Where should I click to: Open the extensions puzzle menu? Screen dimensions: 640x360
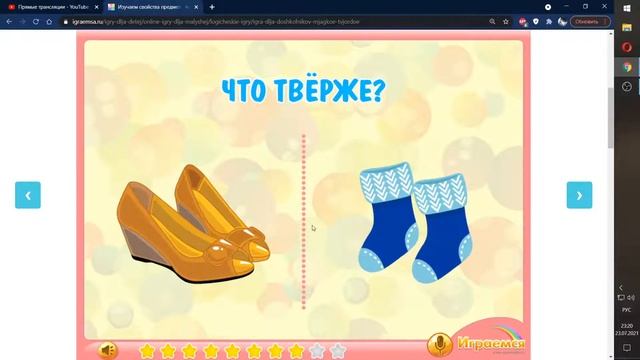549,22
